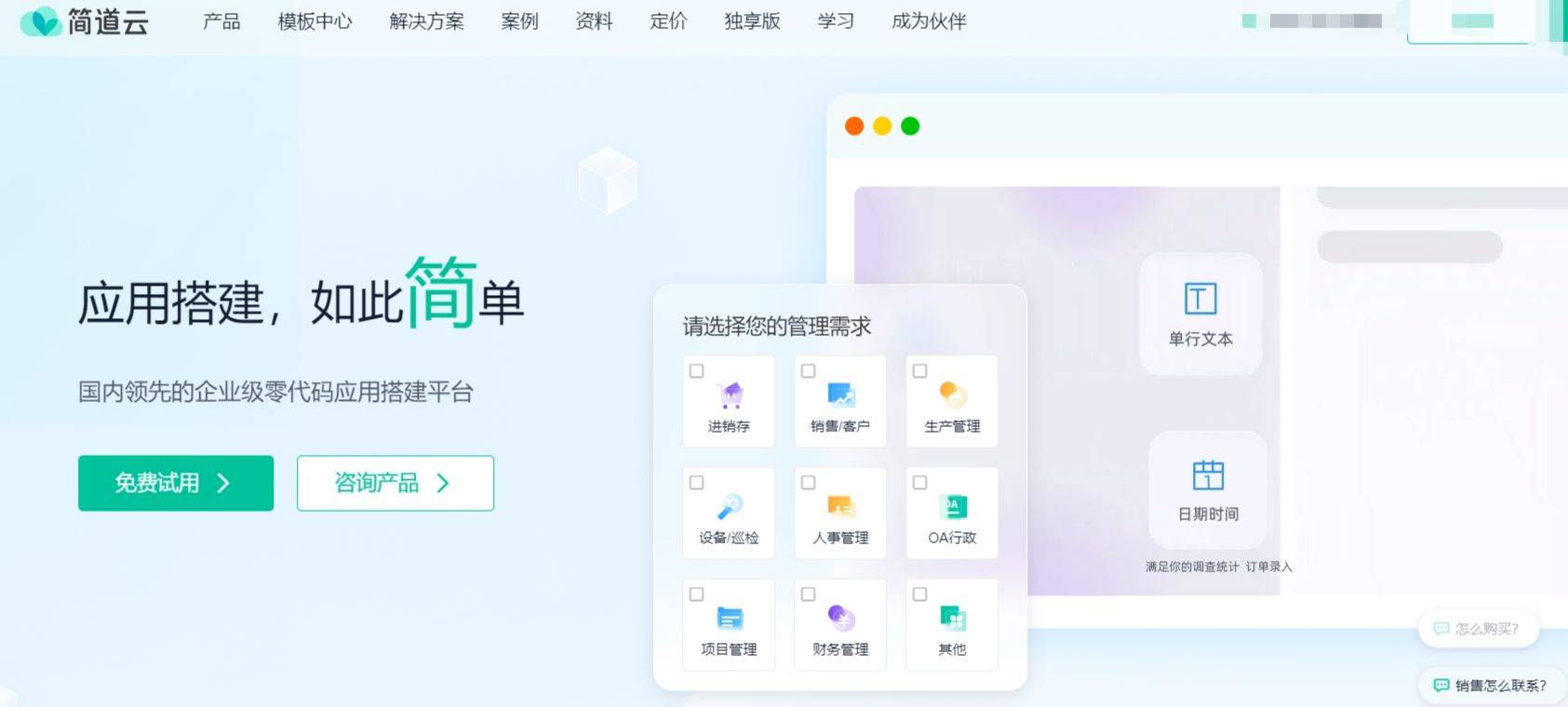Tick the 项目管理 checkbox

click(696, 594)
